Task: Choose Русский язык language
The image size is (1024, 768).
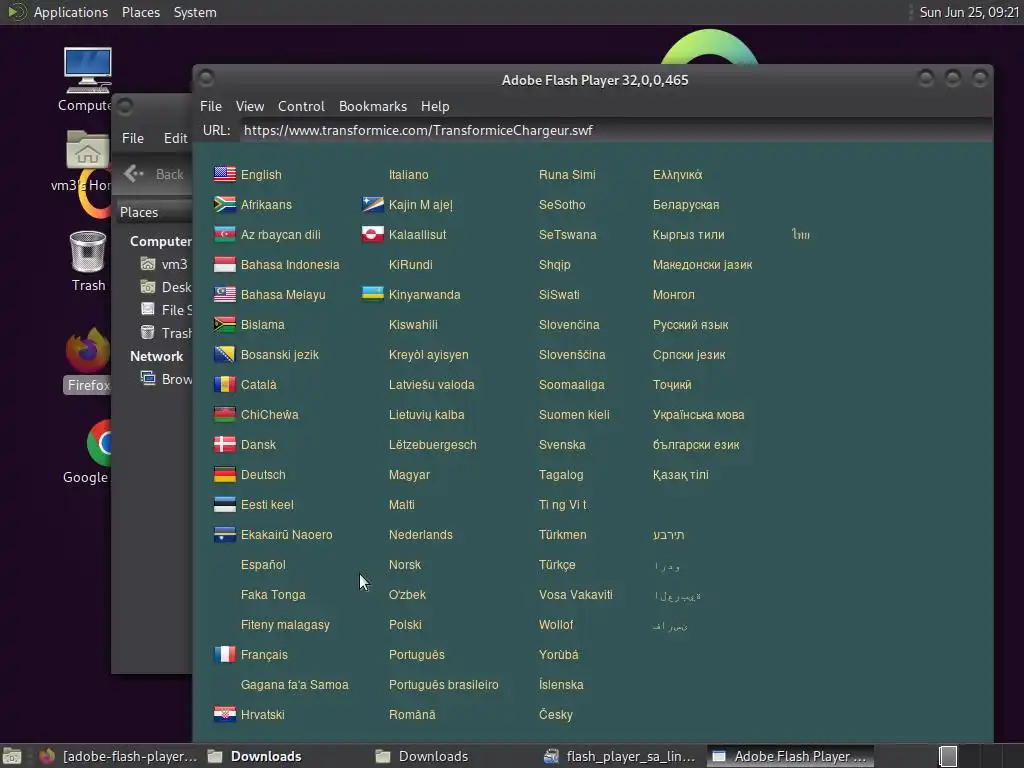Action: click(x=690, y=325)
